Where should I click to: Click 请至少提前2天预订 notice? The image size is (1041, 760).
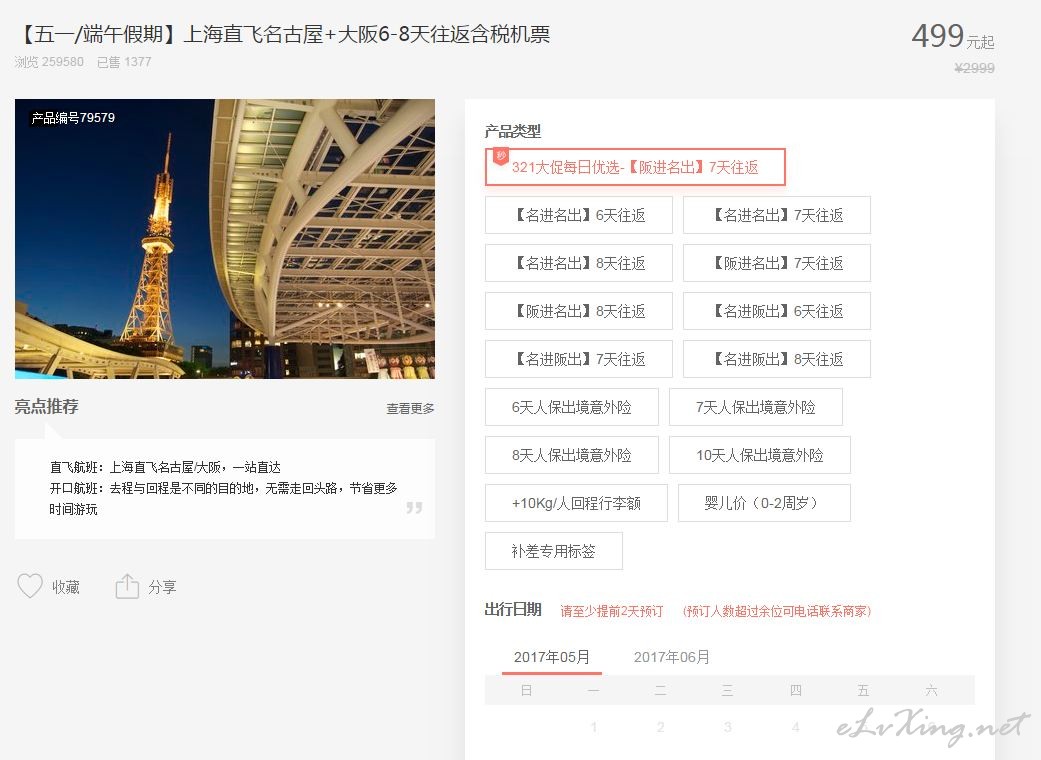coord(611,611)
